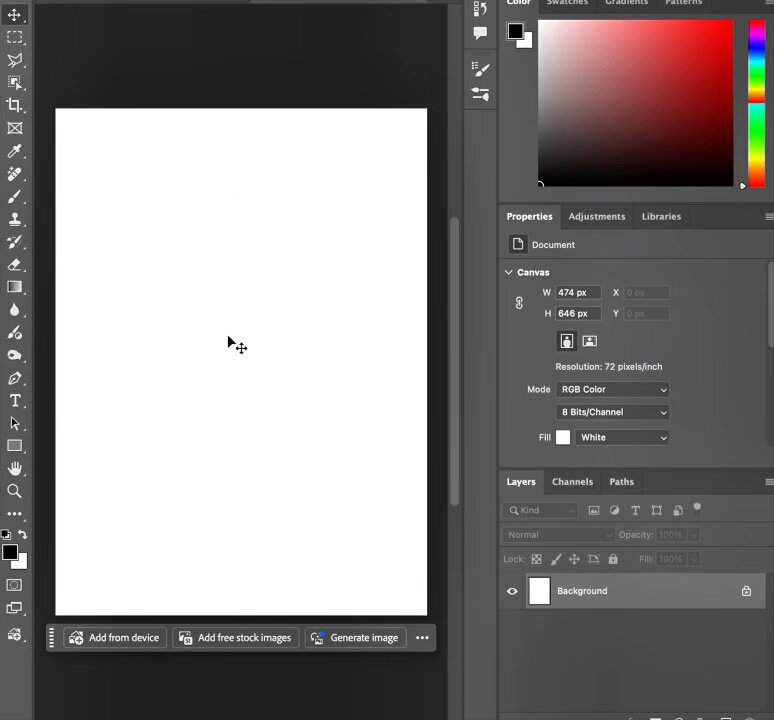Open the Normal blend mode dropdown

[x=559, y=535]
